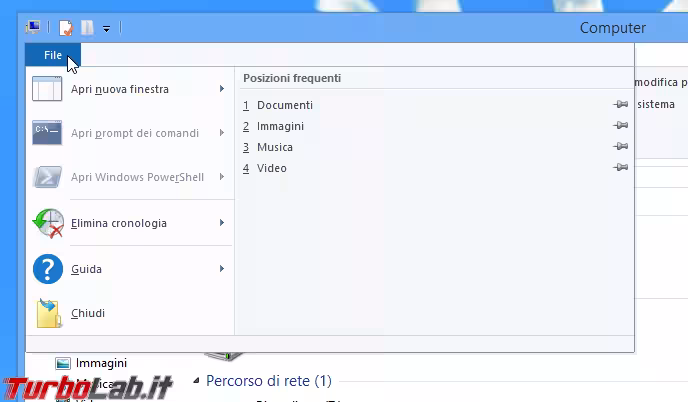This screenshot has height=402, width=688.
Task: Pin Video using its pushpin icon
Action: [x=621, y=168]
